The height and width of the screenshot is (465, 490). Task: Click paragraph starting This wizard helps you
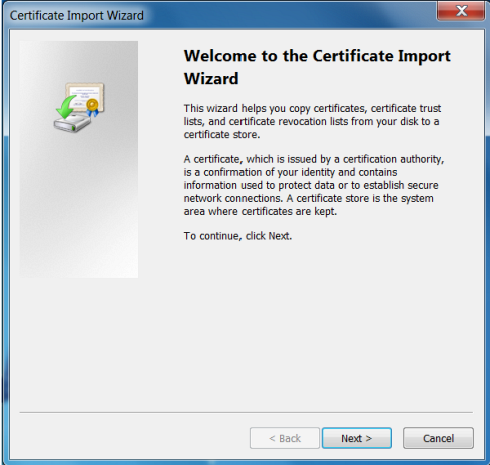click(x=312, y=121)
